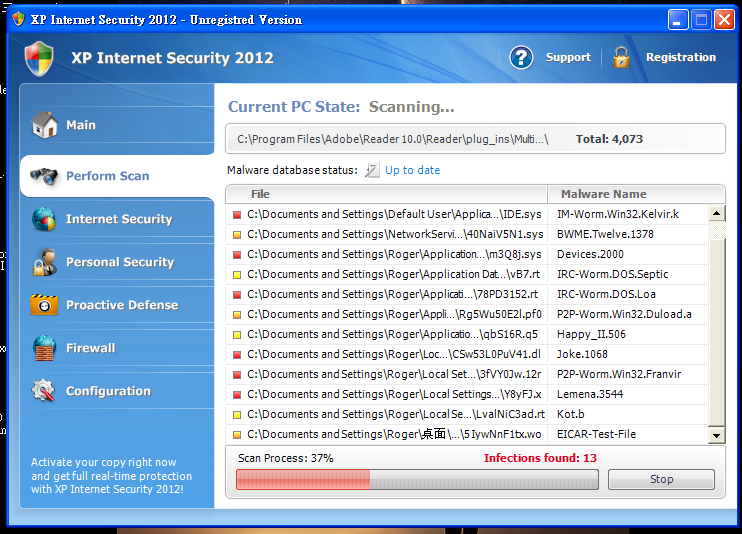Image resolution: width=742 pixels, height=534 pixels.
Task: Click yellow marker for 5IywNnF1tx.wo row
Action: 237,435
